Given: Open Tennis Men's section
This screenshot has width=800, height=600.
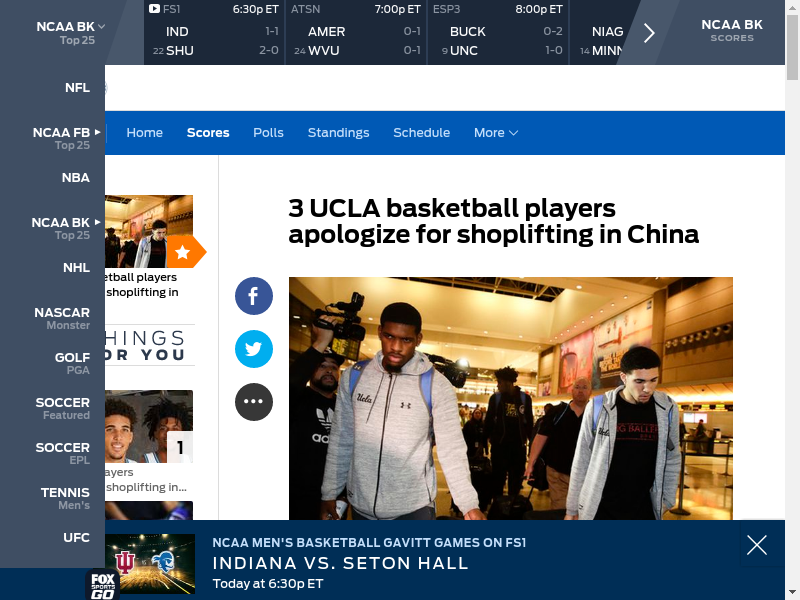Looking at the screenshot, I should pyautogui.click(x=65, y=498).
